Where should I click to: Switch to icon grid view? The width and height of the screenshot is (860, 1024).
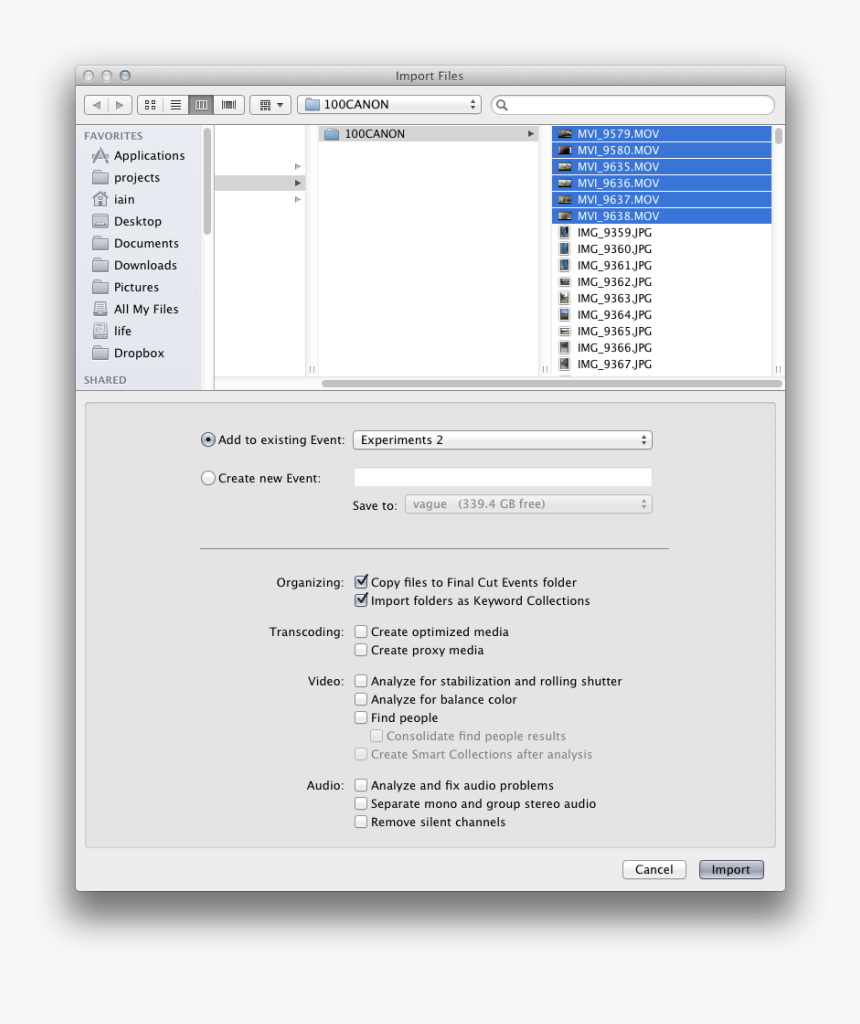point(150,104)
